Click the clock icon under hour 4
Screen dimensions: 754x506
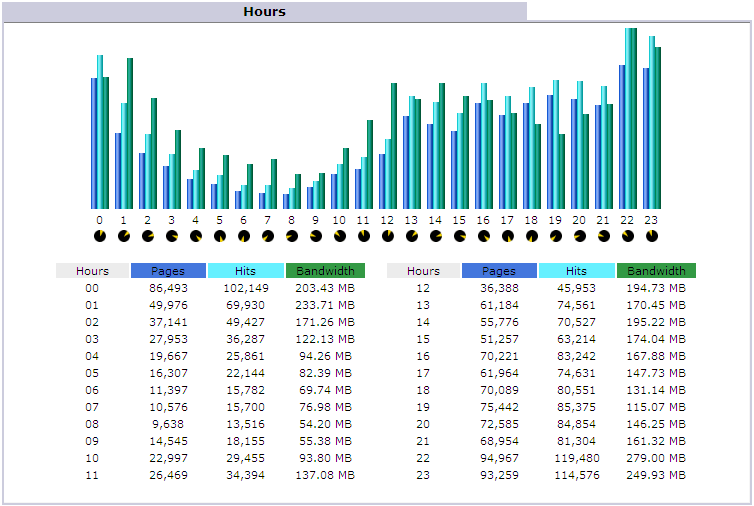(196, 236)
